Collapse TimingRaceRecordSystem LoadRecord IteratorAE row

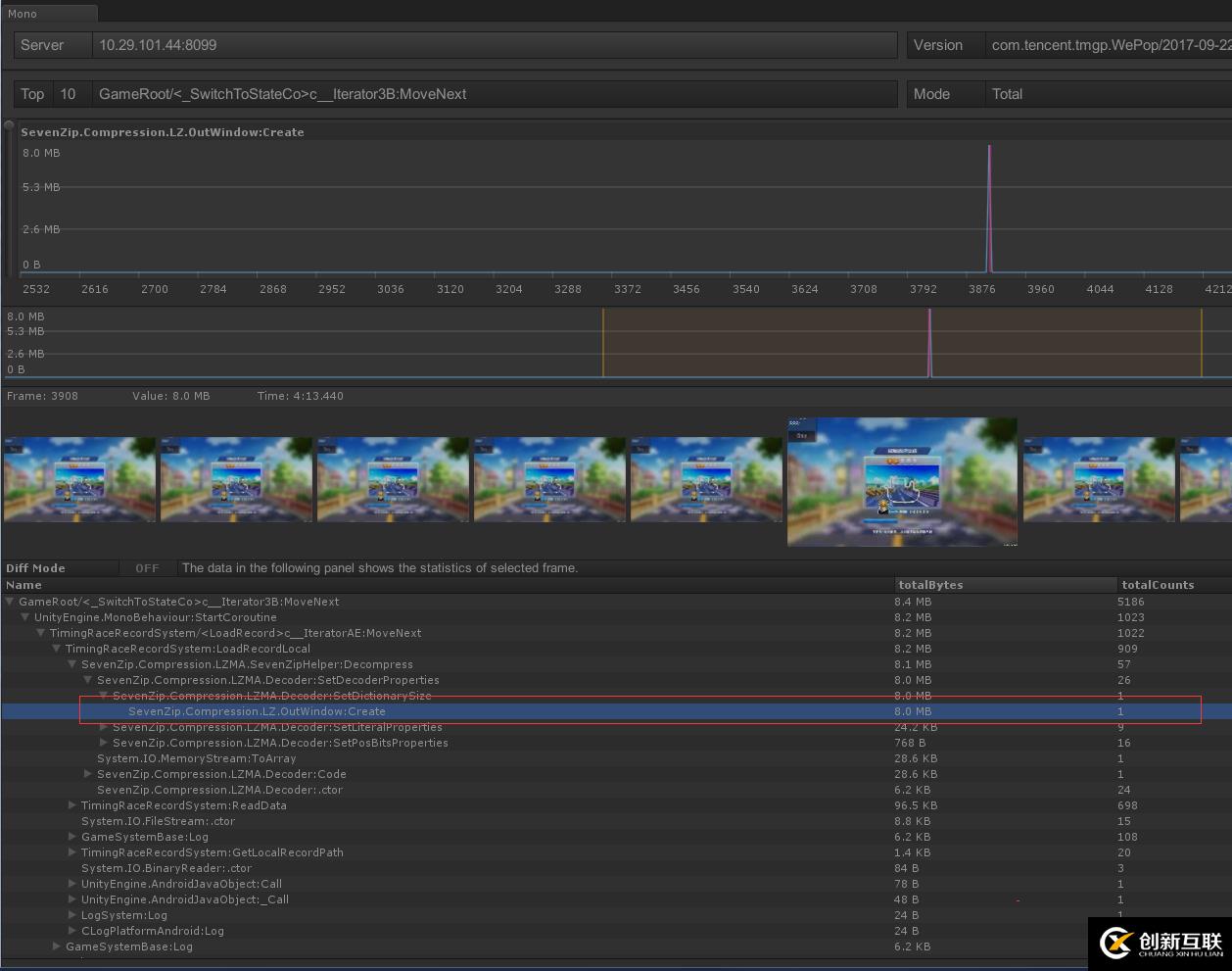coord(41,633)
